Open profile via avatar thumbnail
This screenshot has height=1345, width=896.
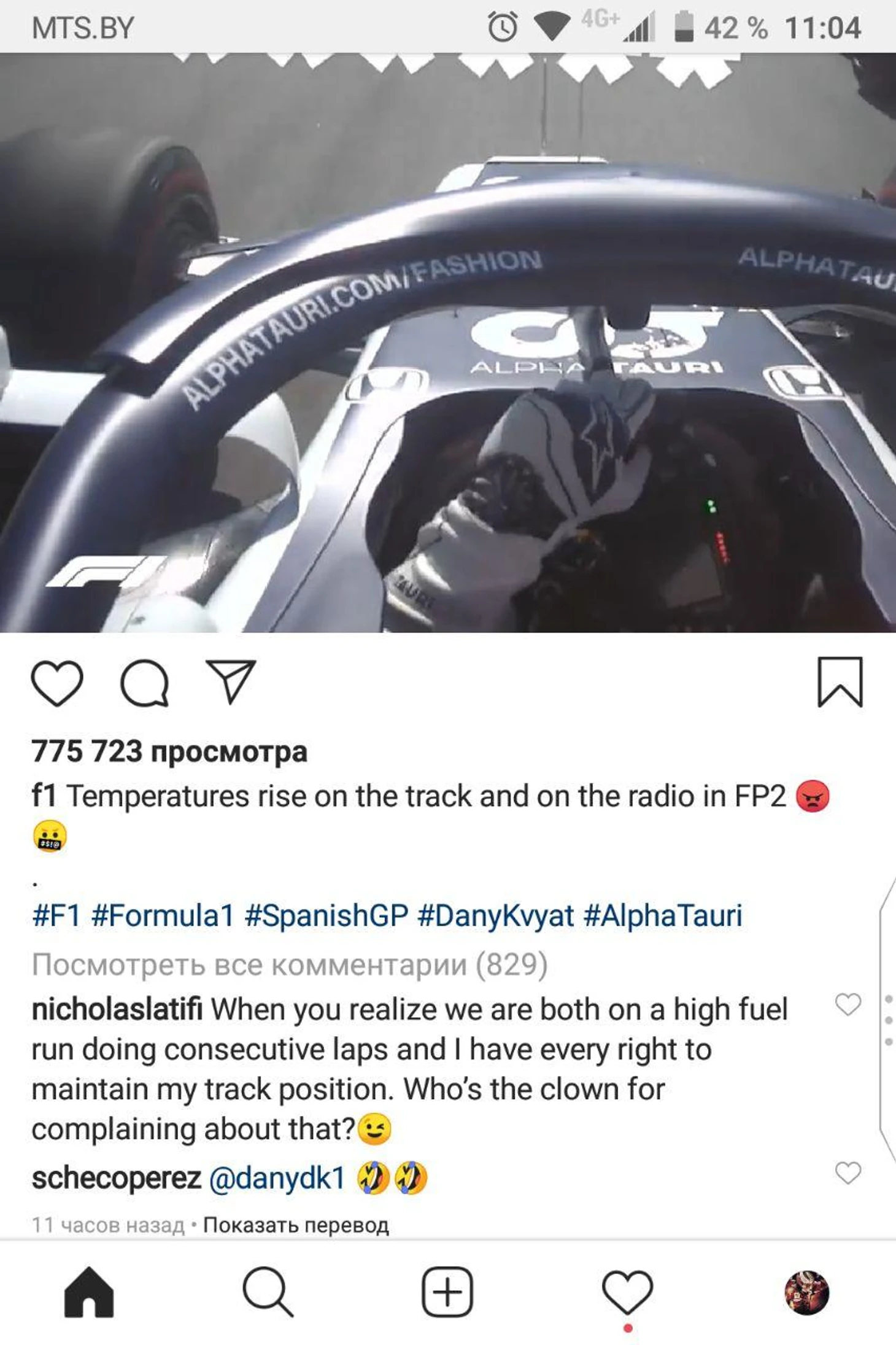click(807, 1292)
